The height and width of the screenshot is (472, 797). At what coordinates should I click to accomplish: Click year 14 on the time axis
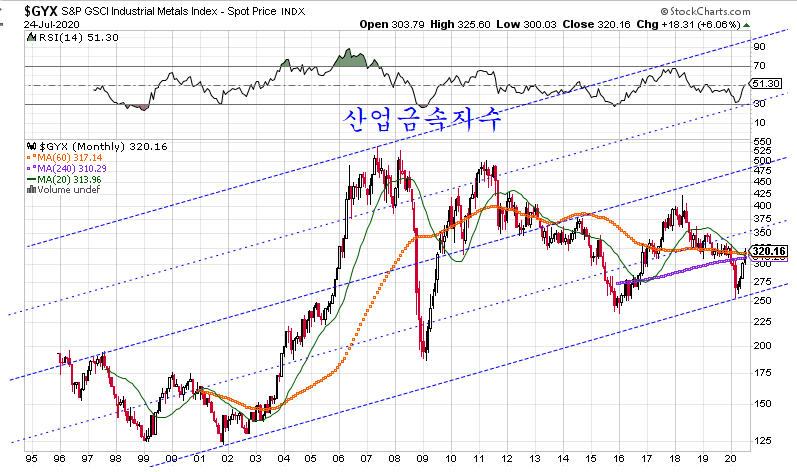pyautogui.click(x=563, y=459)
